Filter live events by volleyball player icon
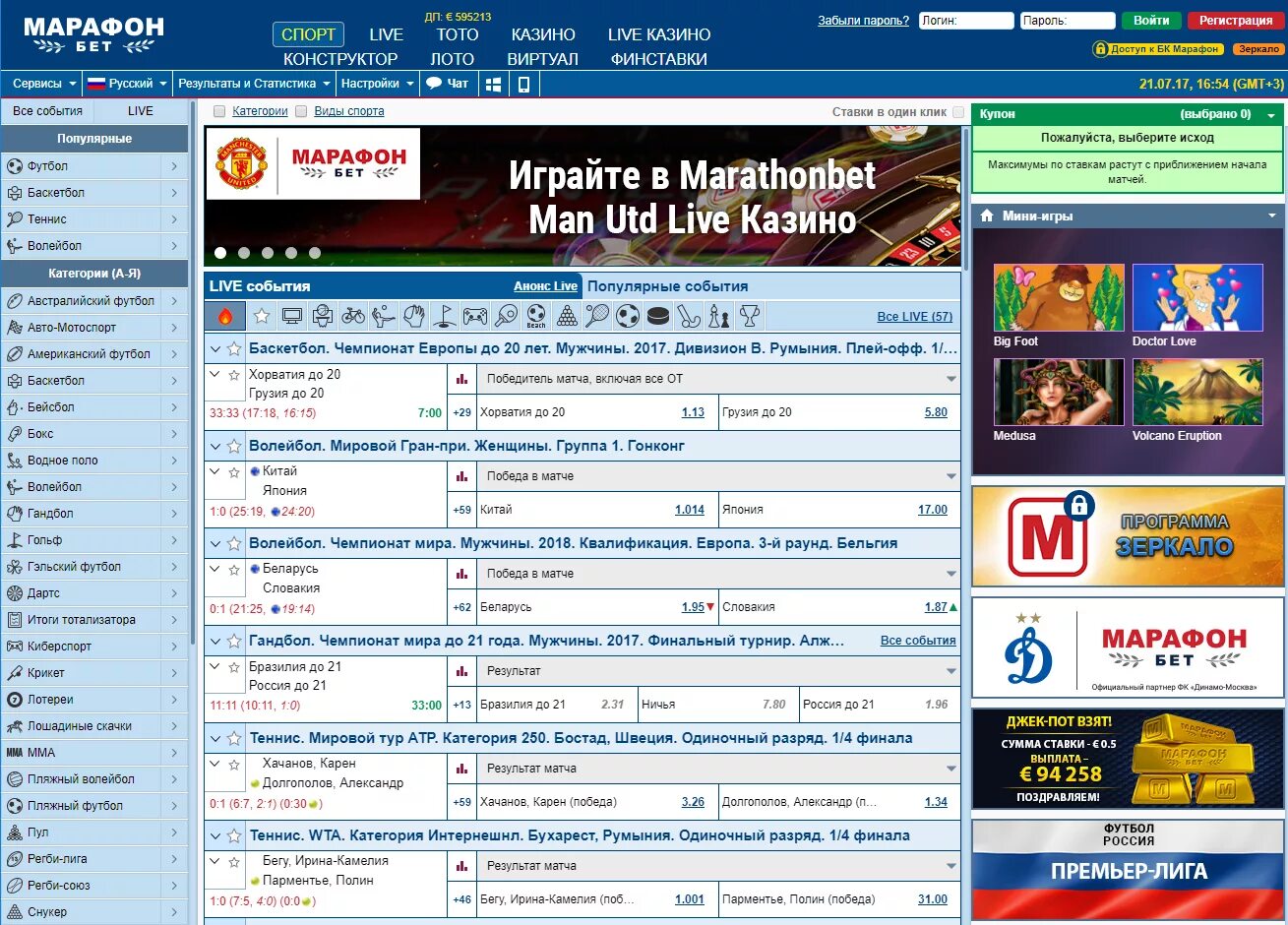The height and width of the screenshot is (925, 1288). (384, 316)
